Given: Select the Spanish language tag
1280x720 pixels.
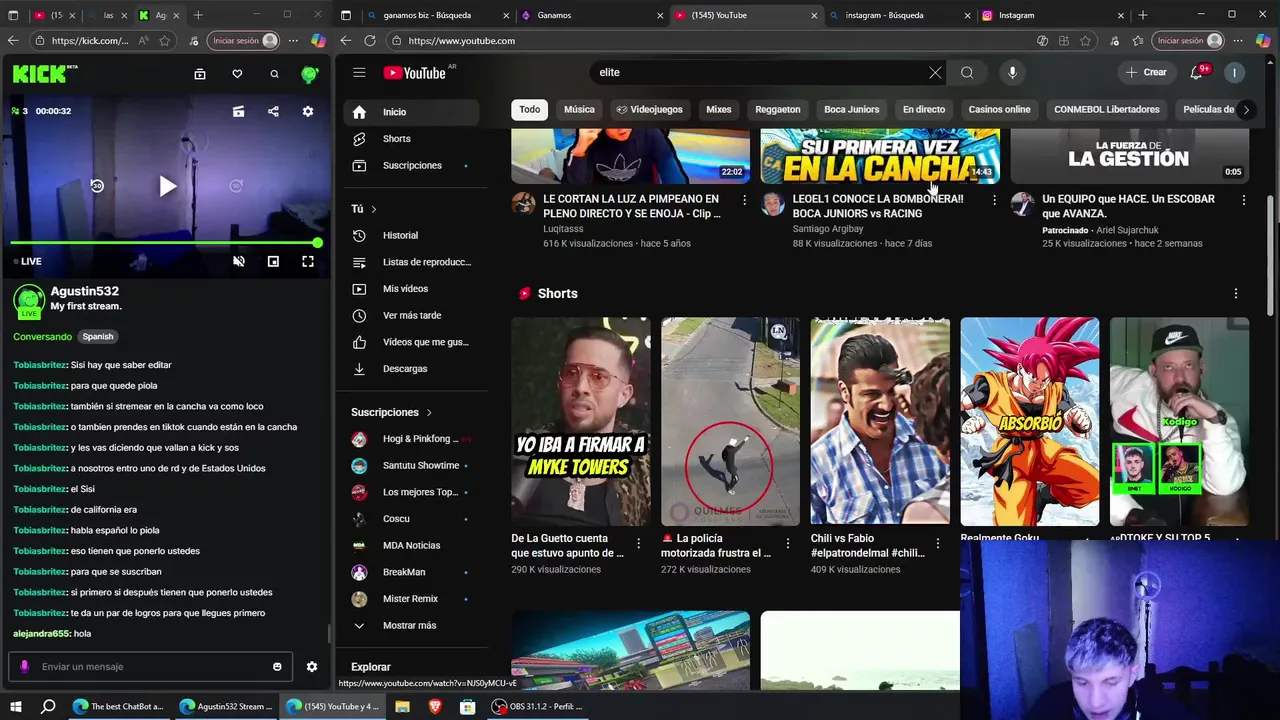Looking at the screenshot, I should click(x=98, y=337).
